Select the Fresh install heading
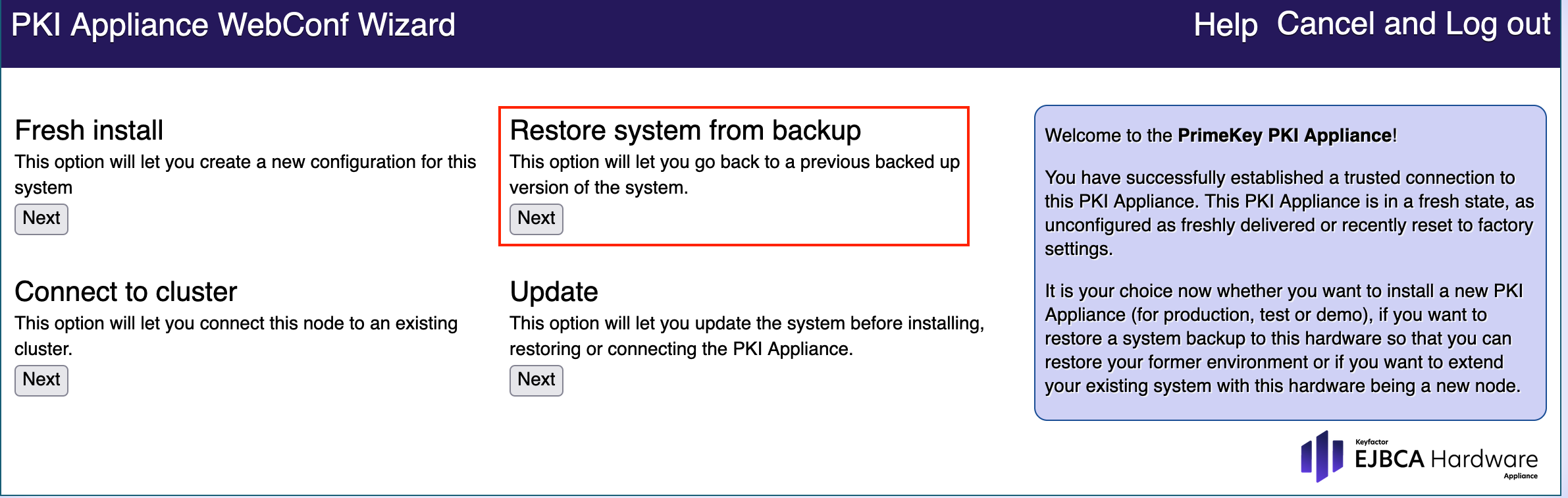Viewport: 1568px width, 498px height. pyautogui.click(x=89, y=130)
